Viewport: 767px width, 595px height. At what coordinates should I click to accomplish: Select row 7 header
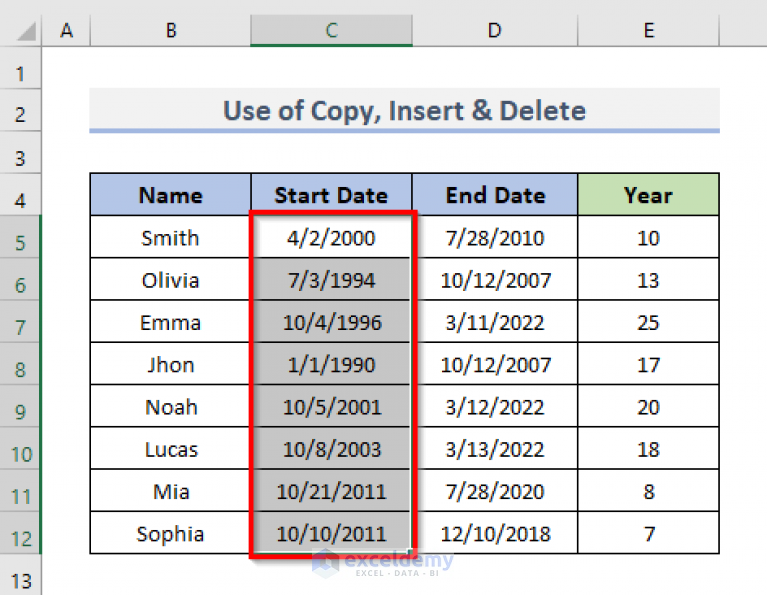[20, 321]
